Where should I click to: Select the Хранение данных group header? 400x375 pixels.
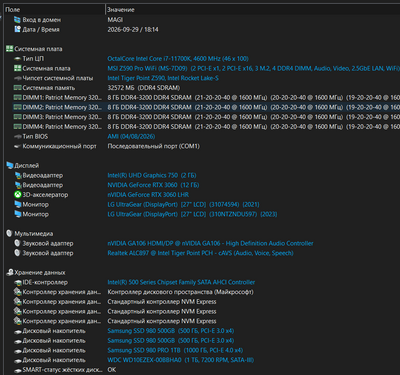(x=40, y=272)
